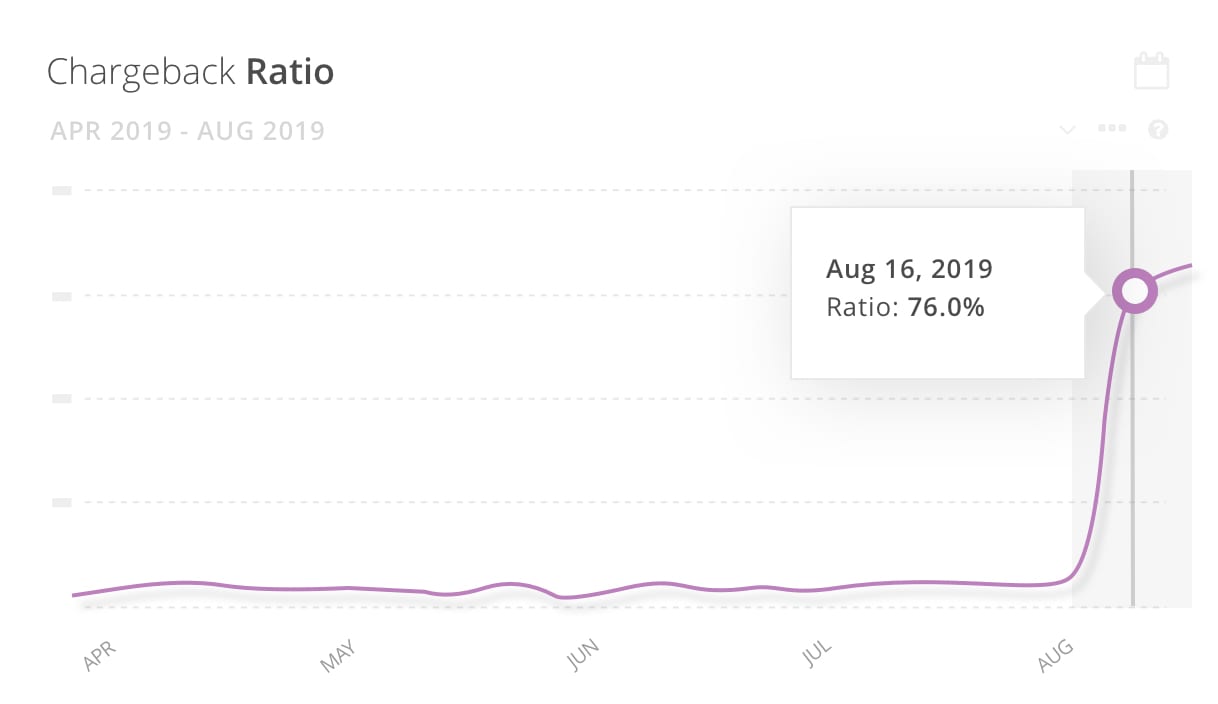This screenshot has width=1218, height=704.
Task: Click the chart line dip just before JUN
Action: 566,597
